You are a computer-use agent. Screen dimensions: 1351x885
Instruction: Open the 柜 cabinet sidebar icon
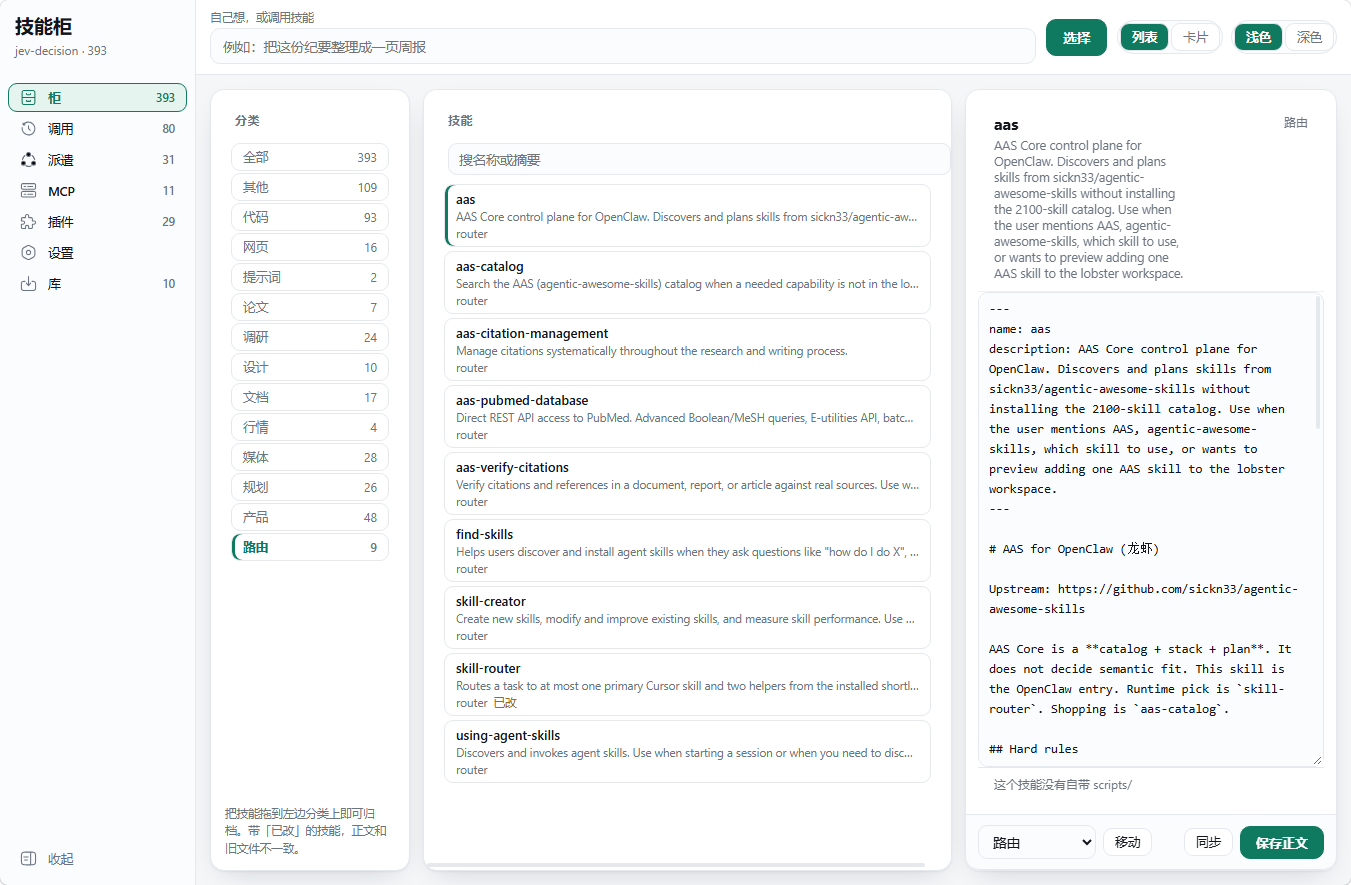28,97
